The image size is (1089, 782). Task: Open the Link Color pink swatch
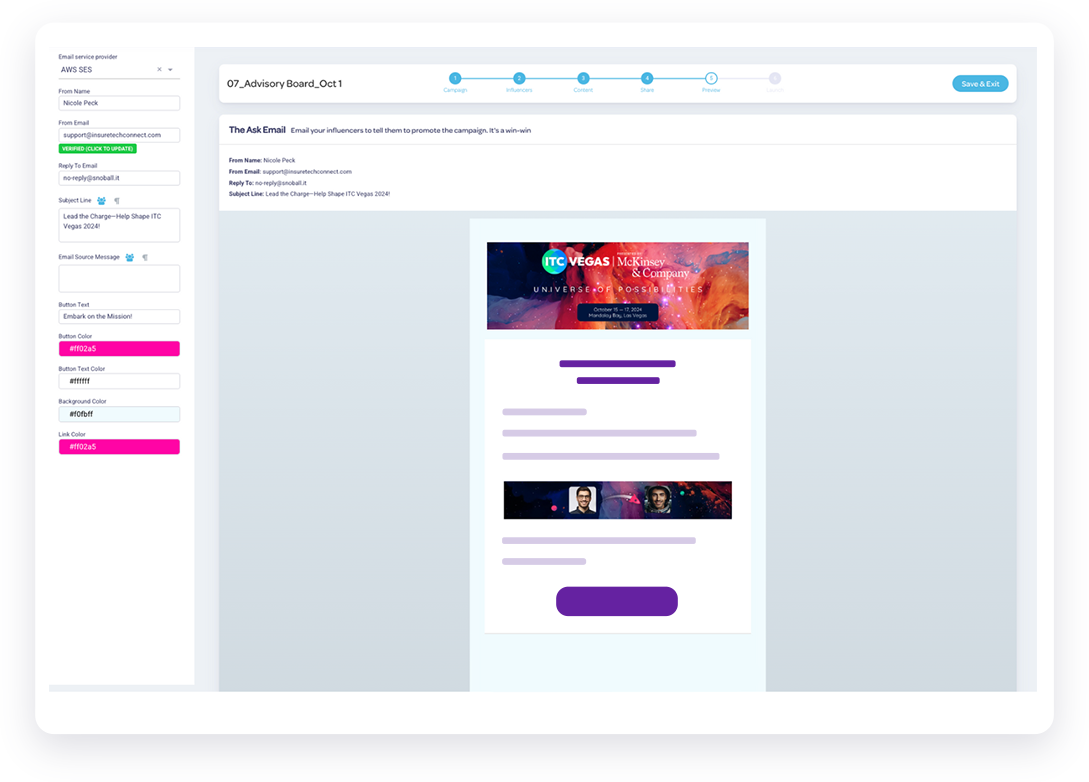point(119,447)
